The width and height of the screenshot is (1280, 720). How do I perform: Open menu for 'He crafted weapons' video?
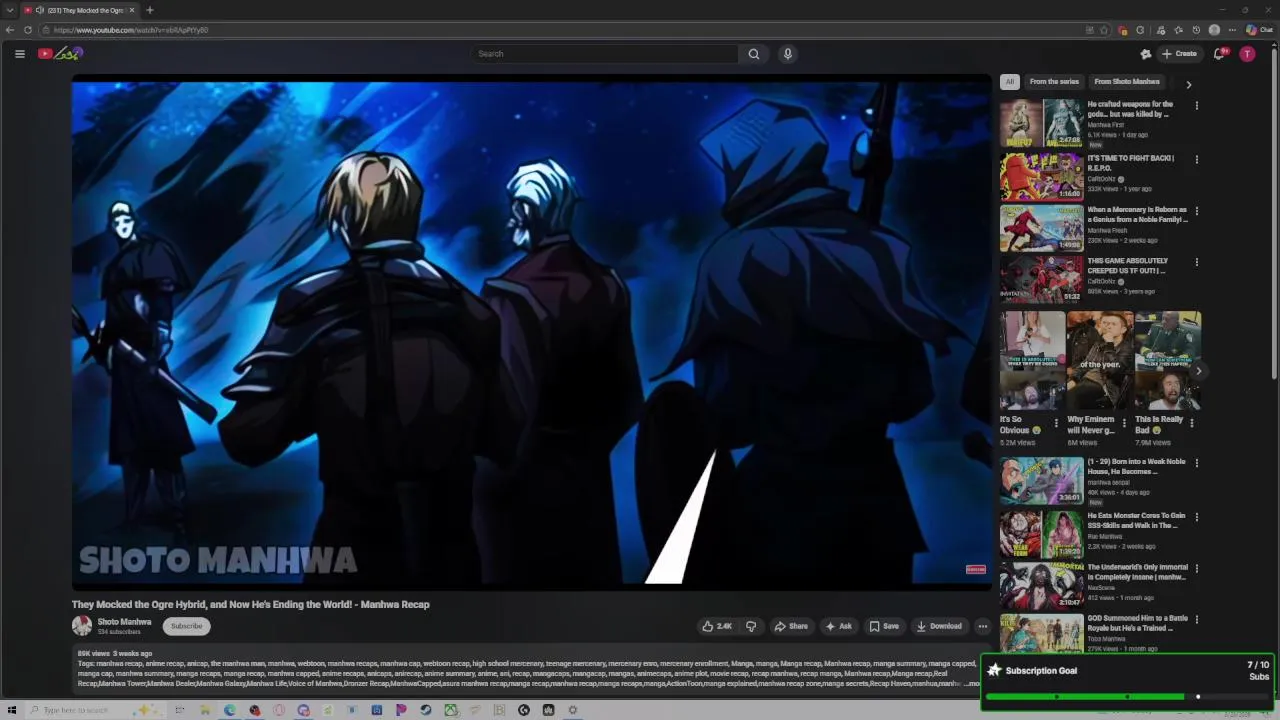(x=1196, y=105)
